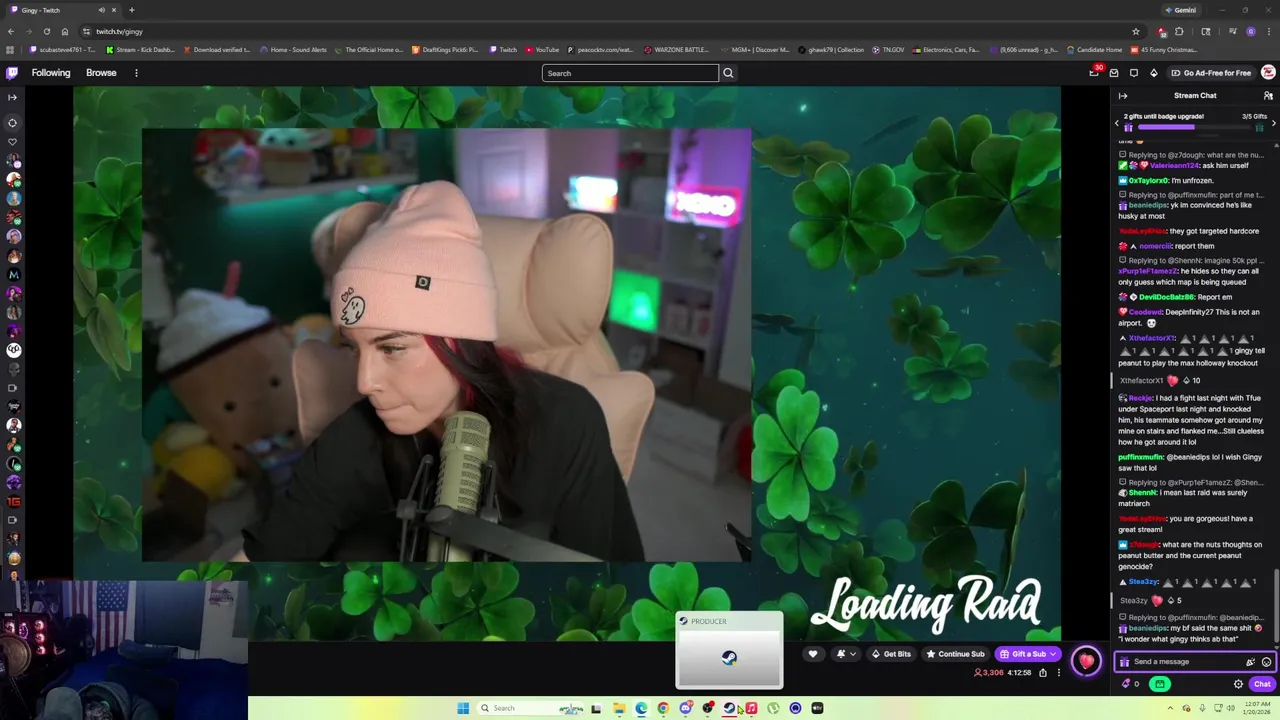Click the chat scrollbar

pos(1277,604)
